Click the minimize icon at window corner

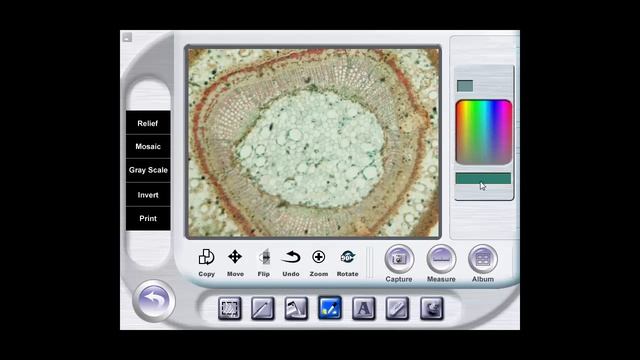coord(127,38)
